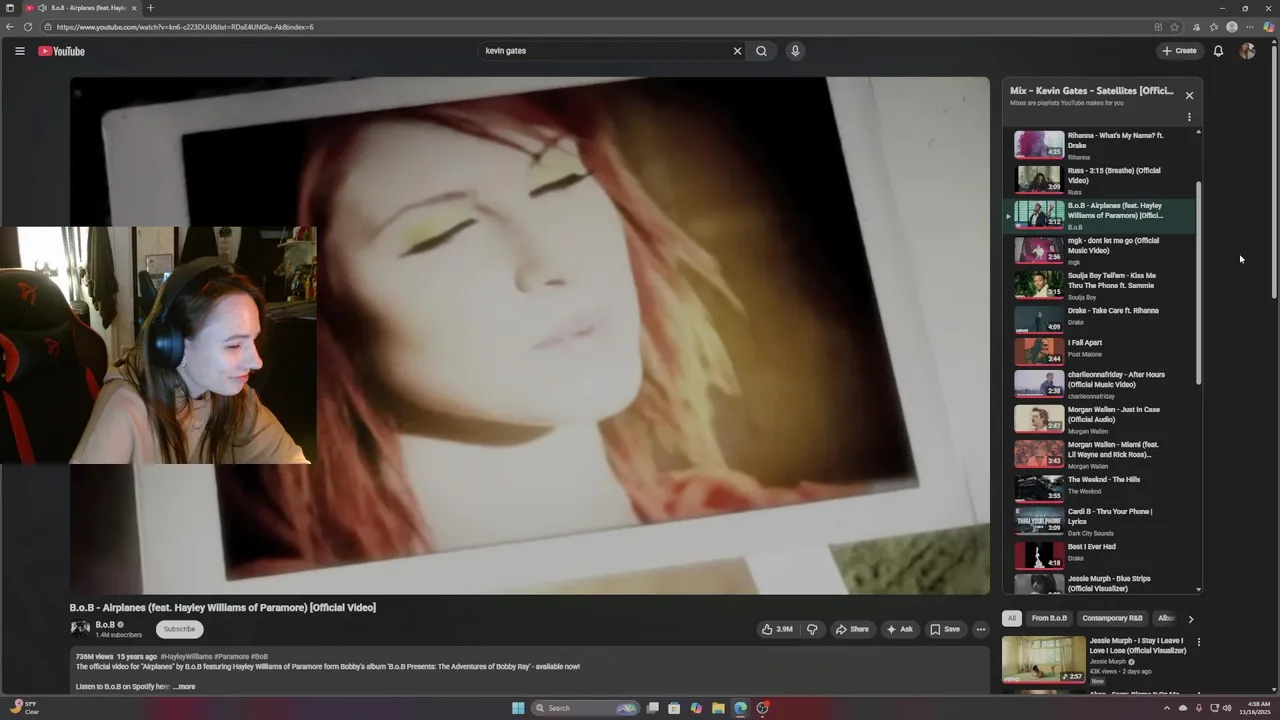Submit search with magnifier button
Viewport: 1280px width, 720px height.
tap(761, 51)
